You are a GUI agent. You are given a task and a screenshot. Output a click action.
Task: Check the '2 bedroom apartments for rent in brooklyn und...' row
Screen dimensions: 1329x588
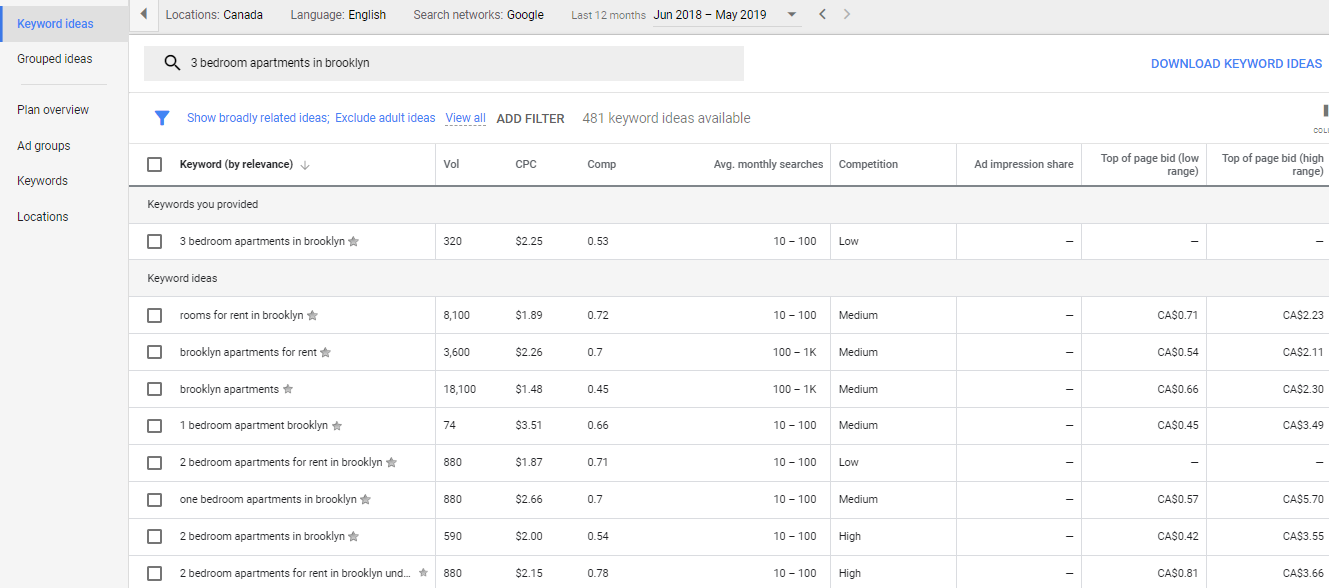154,573
